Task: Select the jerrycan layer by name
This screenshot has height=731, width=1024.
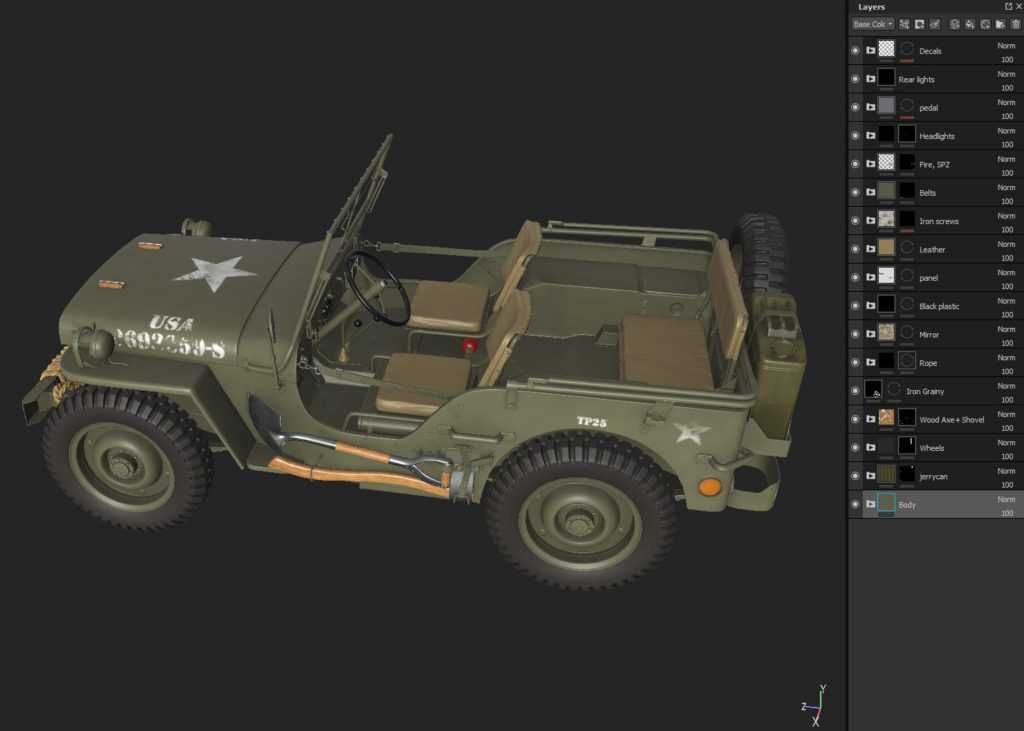Action: [933, 477]
